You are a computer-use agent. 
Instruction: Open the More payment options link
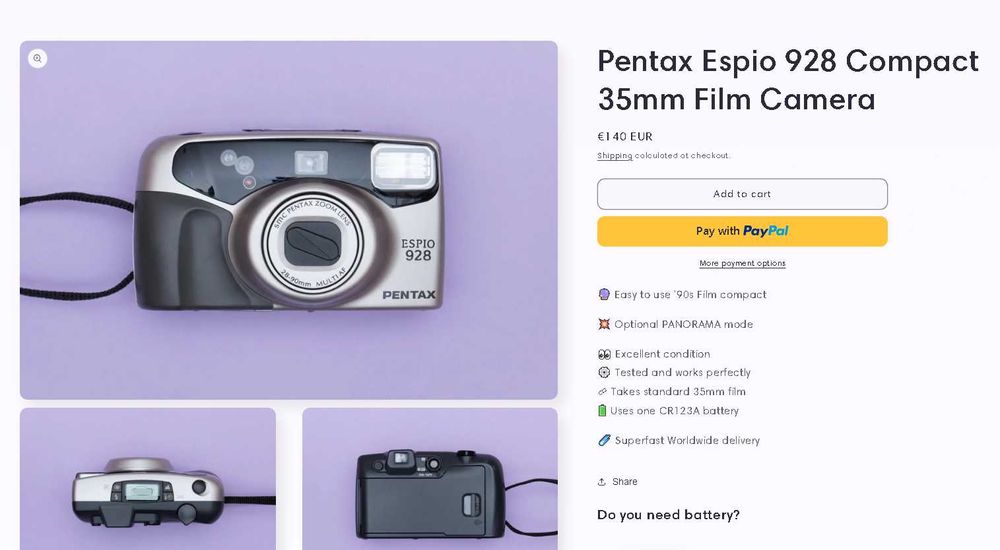click(x=742, y=264)
